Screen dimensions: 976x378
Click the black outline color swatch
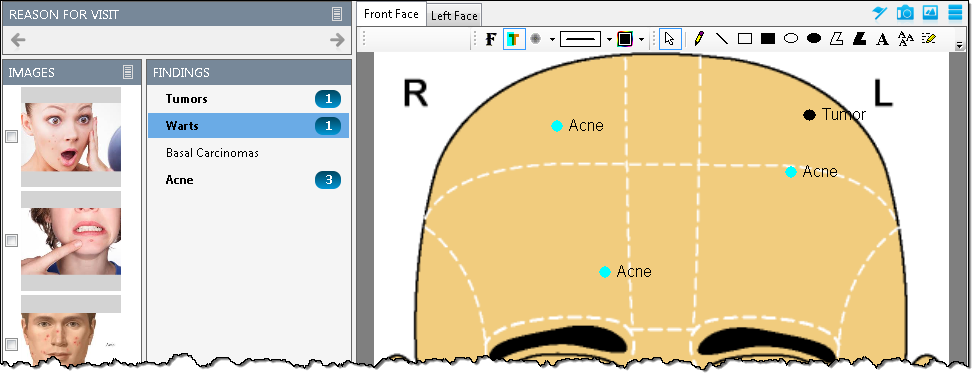[624, 39]
